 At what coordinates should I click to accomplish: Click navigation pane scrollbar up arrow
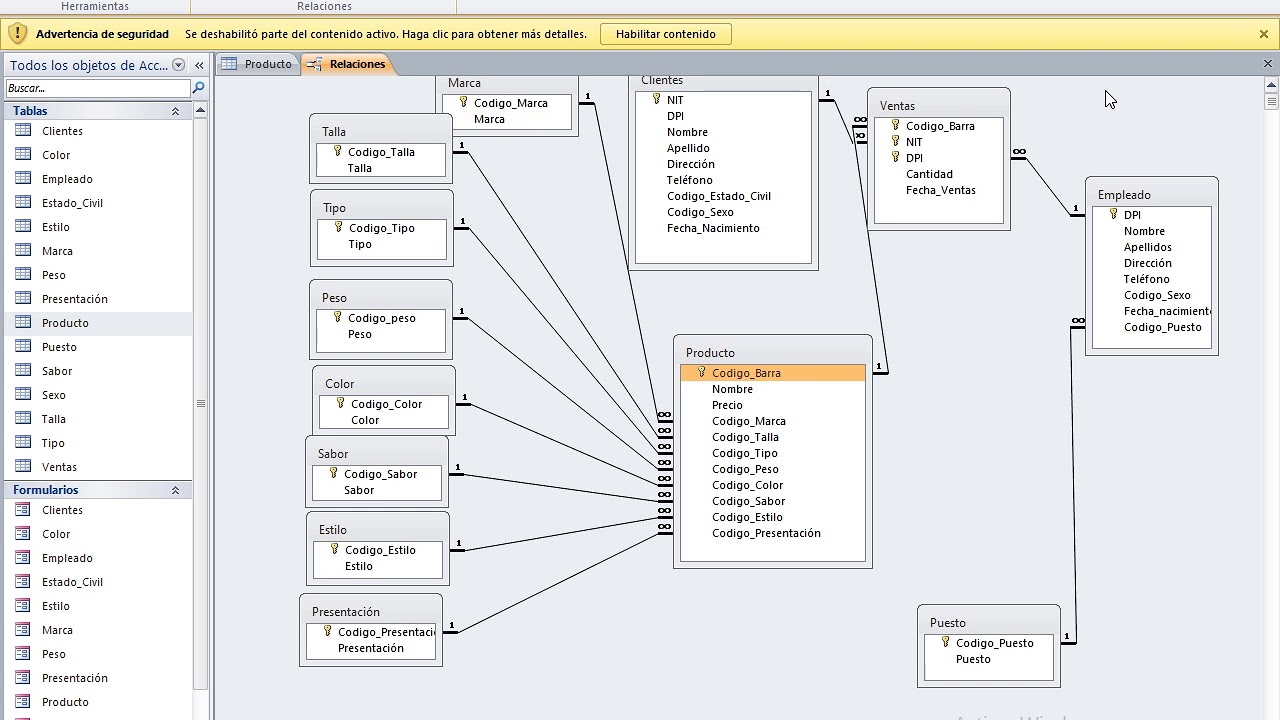(x=200, y=110)
